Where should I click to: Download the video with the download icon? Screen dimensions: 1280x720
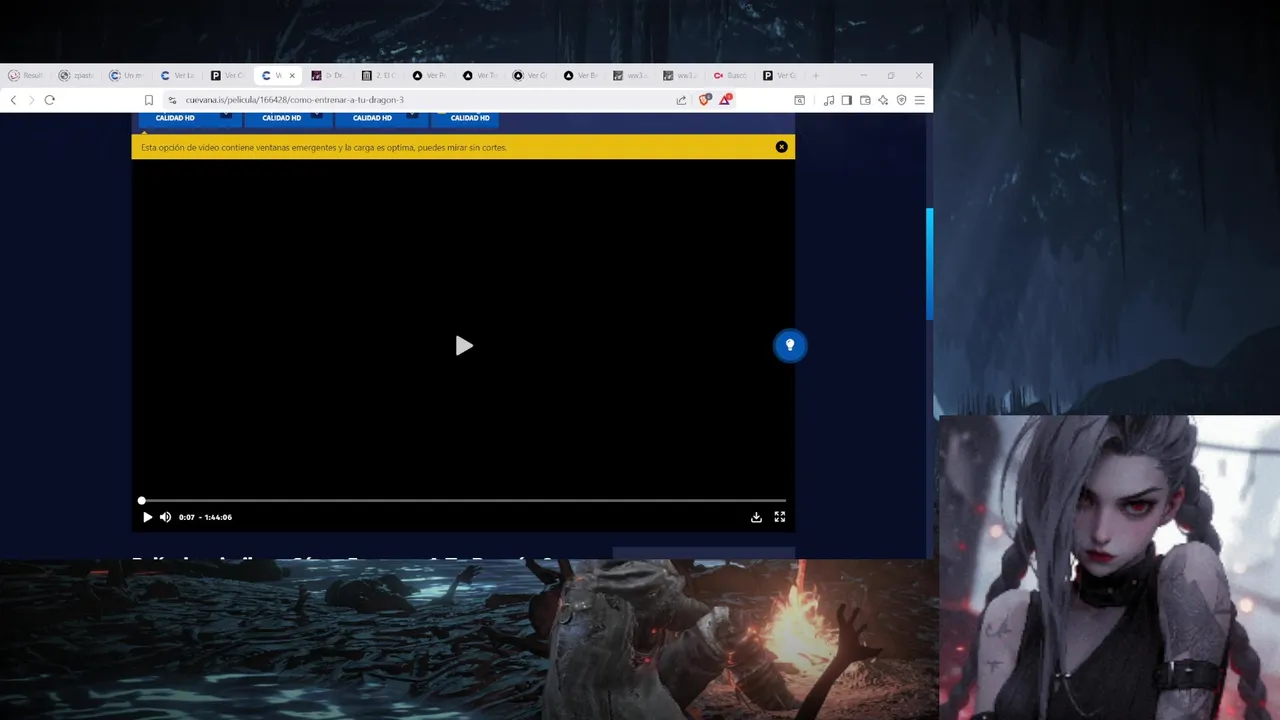756,517
